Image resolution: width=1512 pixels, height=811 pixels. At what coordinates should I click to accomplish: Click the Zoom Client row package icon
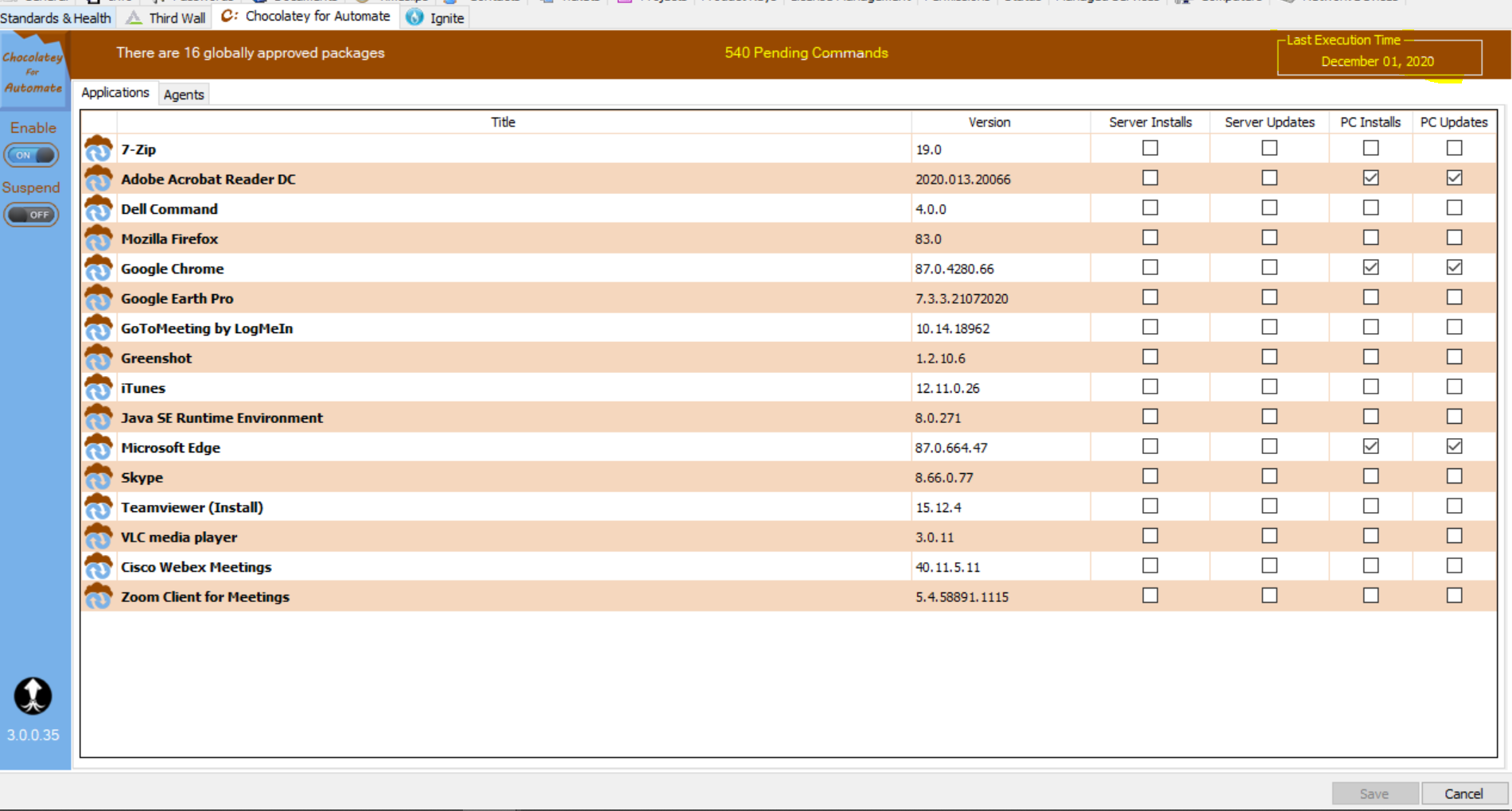(99, 596)
